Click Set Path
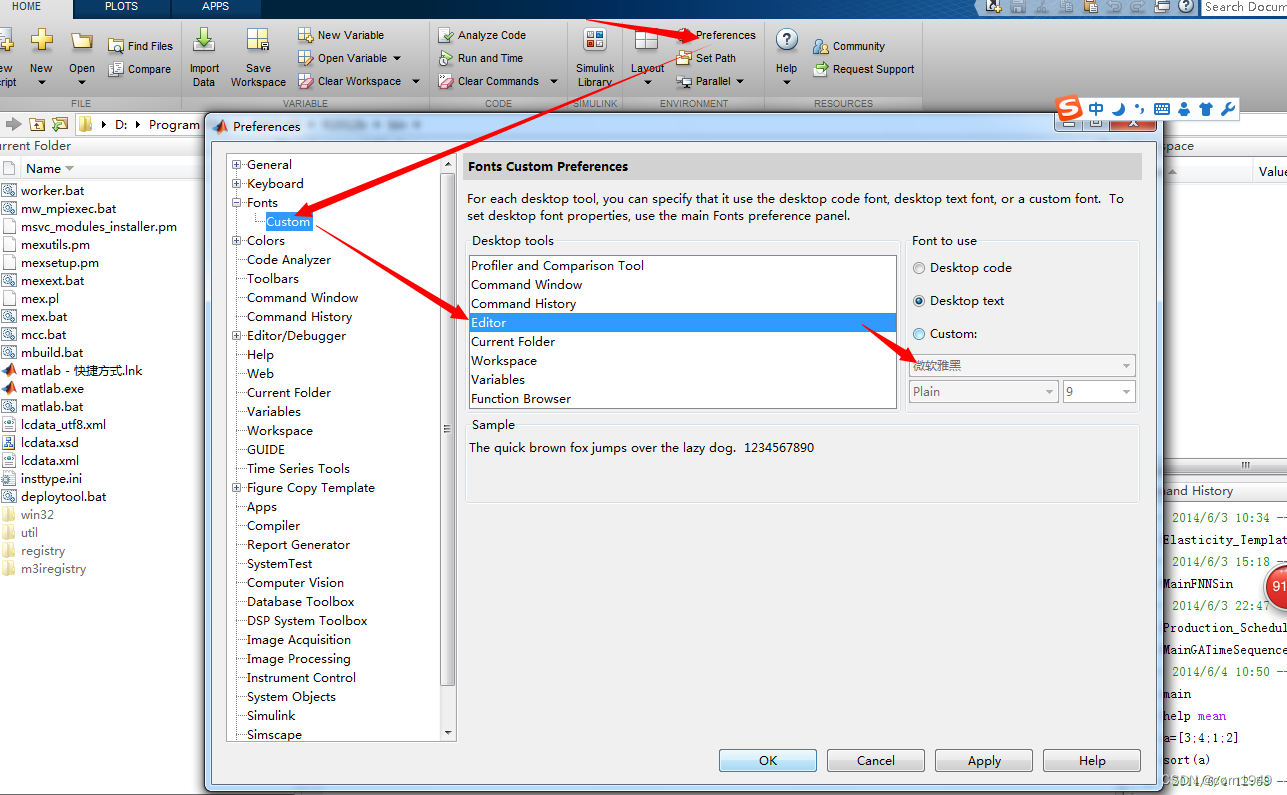Screen dimensions: 1287x795 click(707, 58)
